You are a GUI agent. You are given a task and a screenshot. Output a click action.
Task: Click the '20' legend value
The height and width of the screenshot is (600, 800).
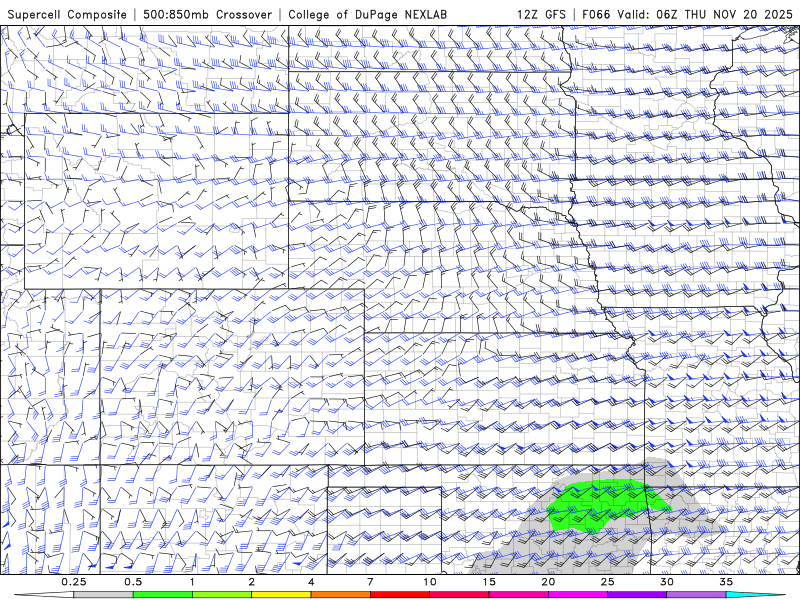click(548, 582)
